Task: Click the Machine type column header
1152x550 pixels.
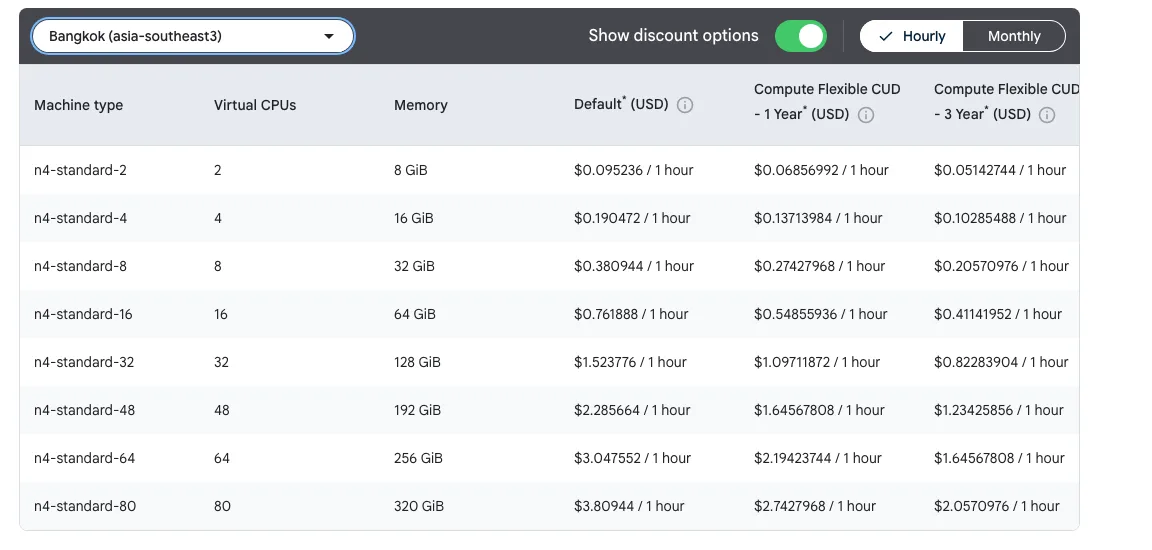Action: (x=79, y=105)
